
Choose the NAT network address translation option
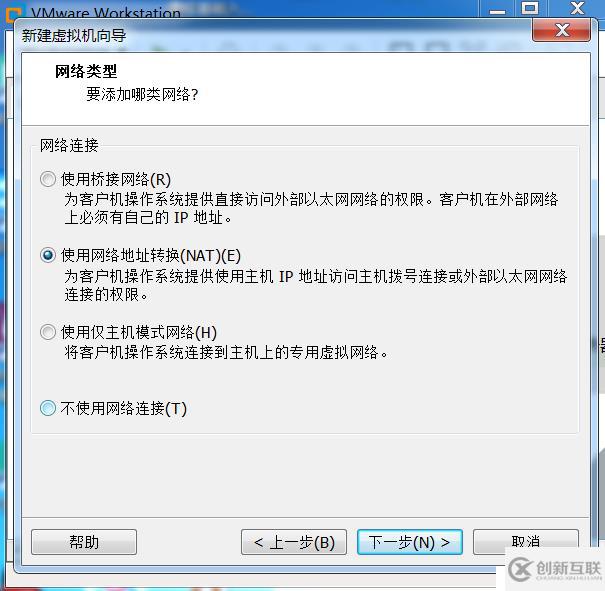48,255
